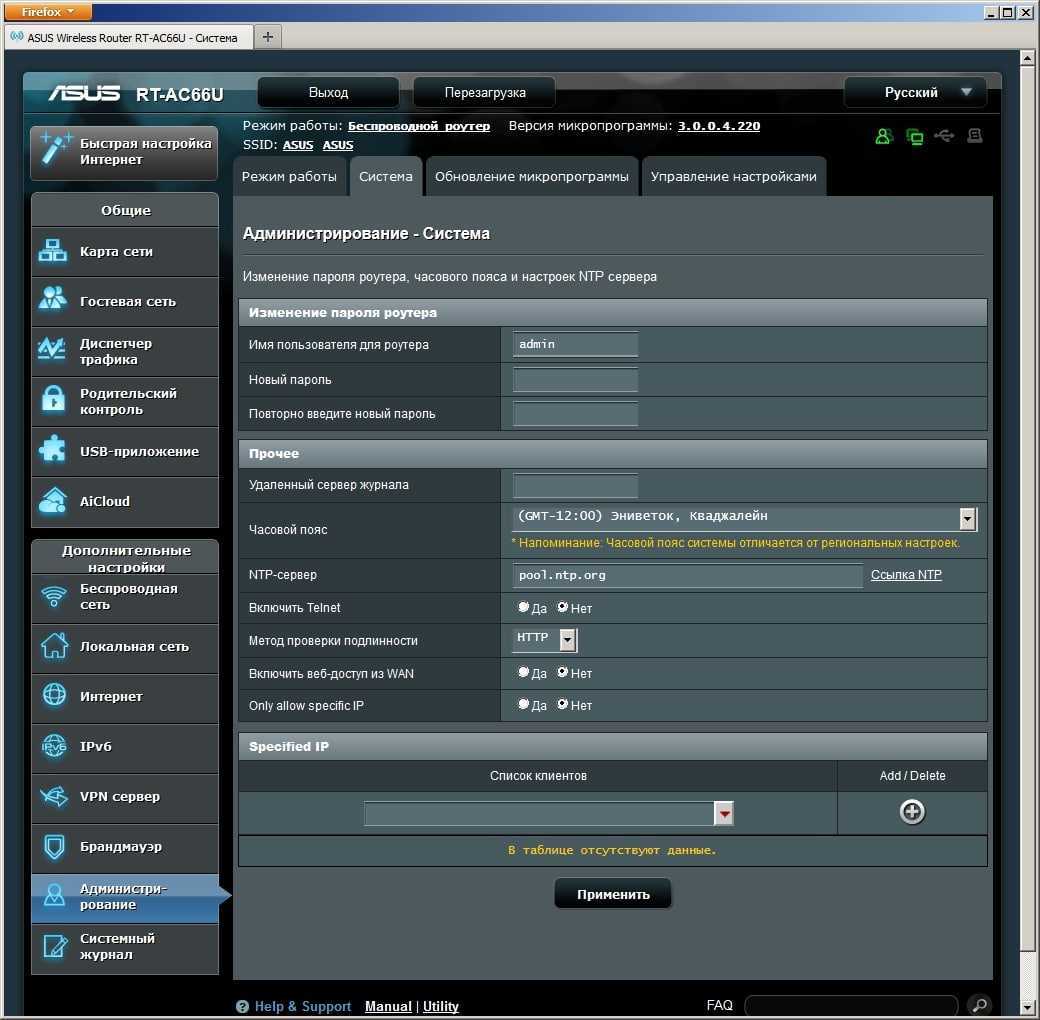
Task: Click the plus icon to add client
Action: tap(911, 812)
